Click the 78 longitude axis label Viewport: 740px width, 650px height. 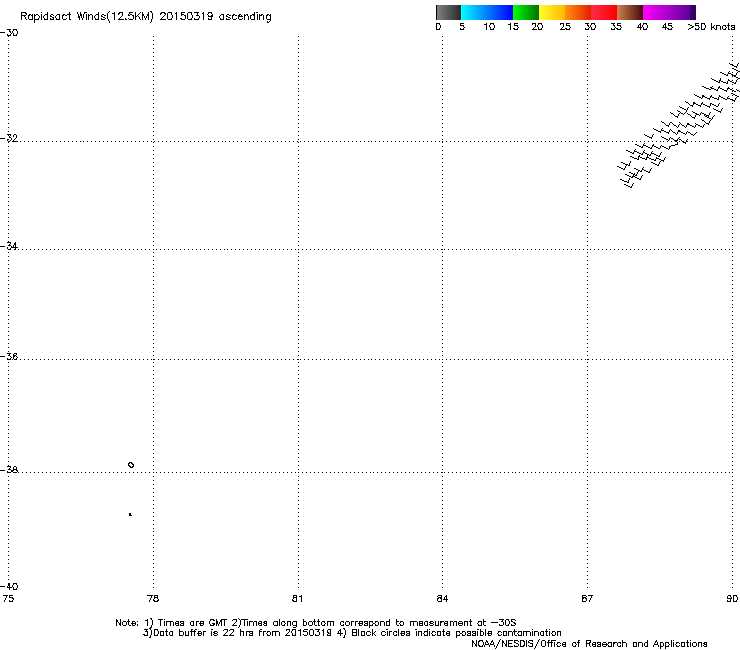[x=153, y=599]
